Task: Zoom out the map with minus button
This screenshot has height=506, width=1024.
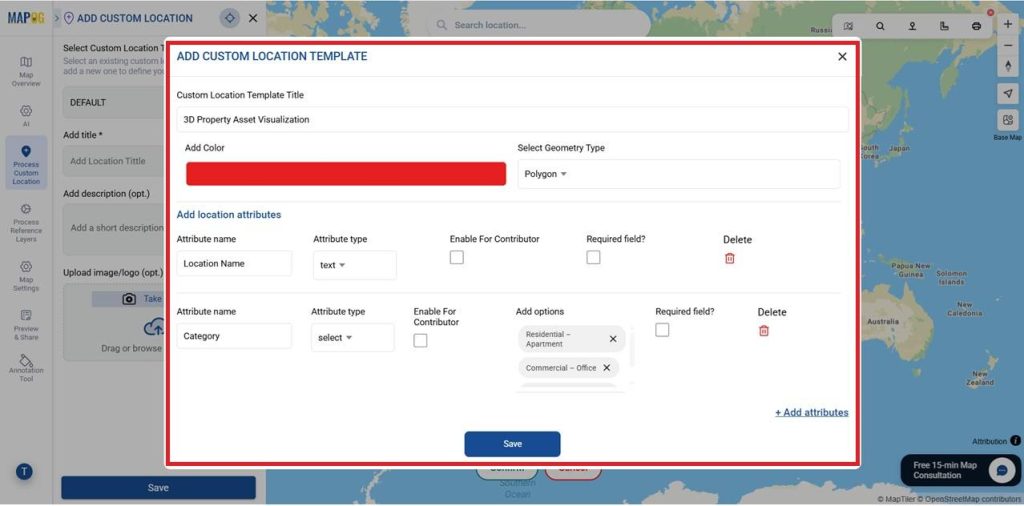Action: point(1008,46)
